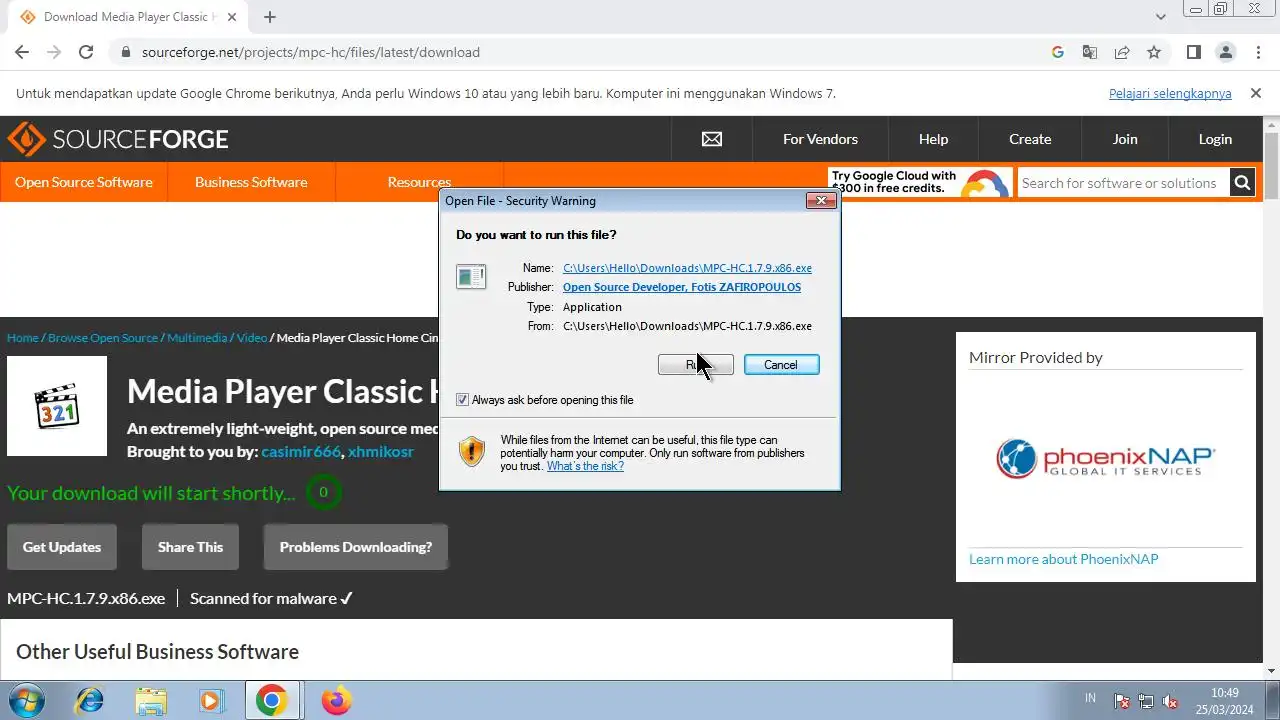Click the page scrollbar down arrow

click(x=1272, y=671)
